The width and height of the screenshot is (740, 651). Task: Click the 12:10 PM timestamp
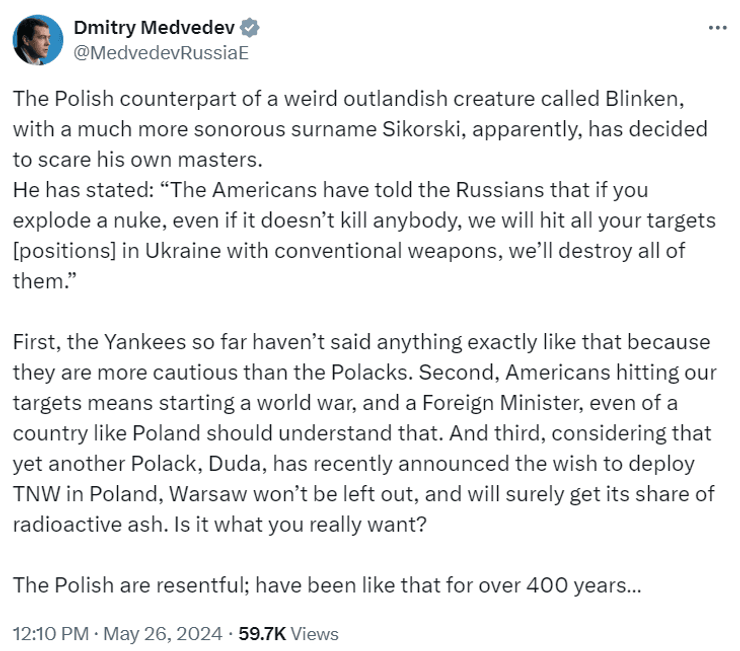[46, 633]
